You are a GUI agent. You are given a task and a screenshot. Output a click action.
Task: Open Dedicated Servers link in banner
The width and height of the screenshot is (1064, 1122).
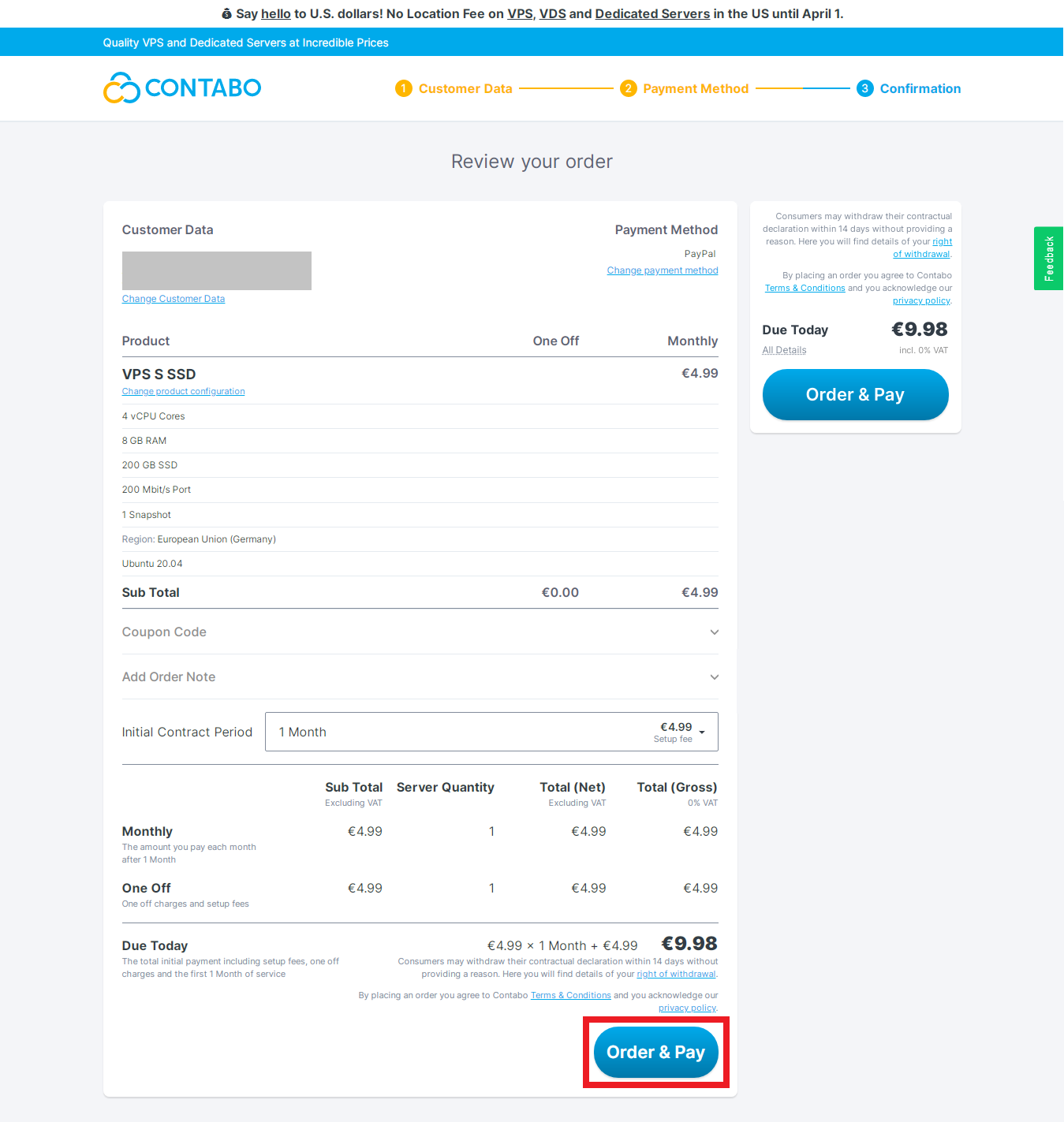coord(652,13)
